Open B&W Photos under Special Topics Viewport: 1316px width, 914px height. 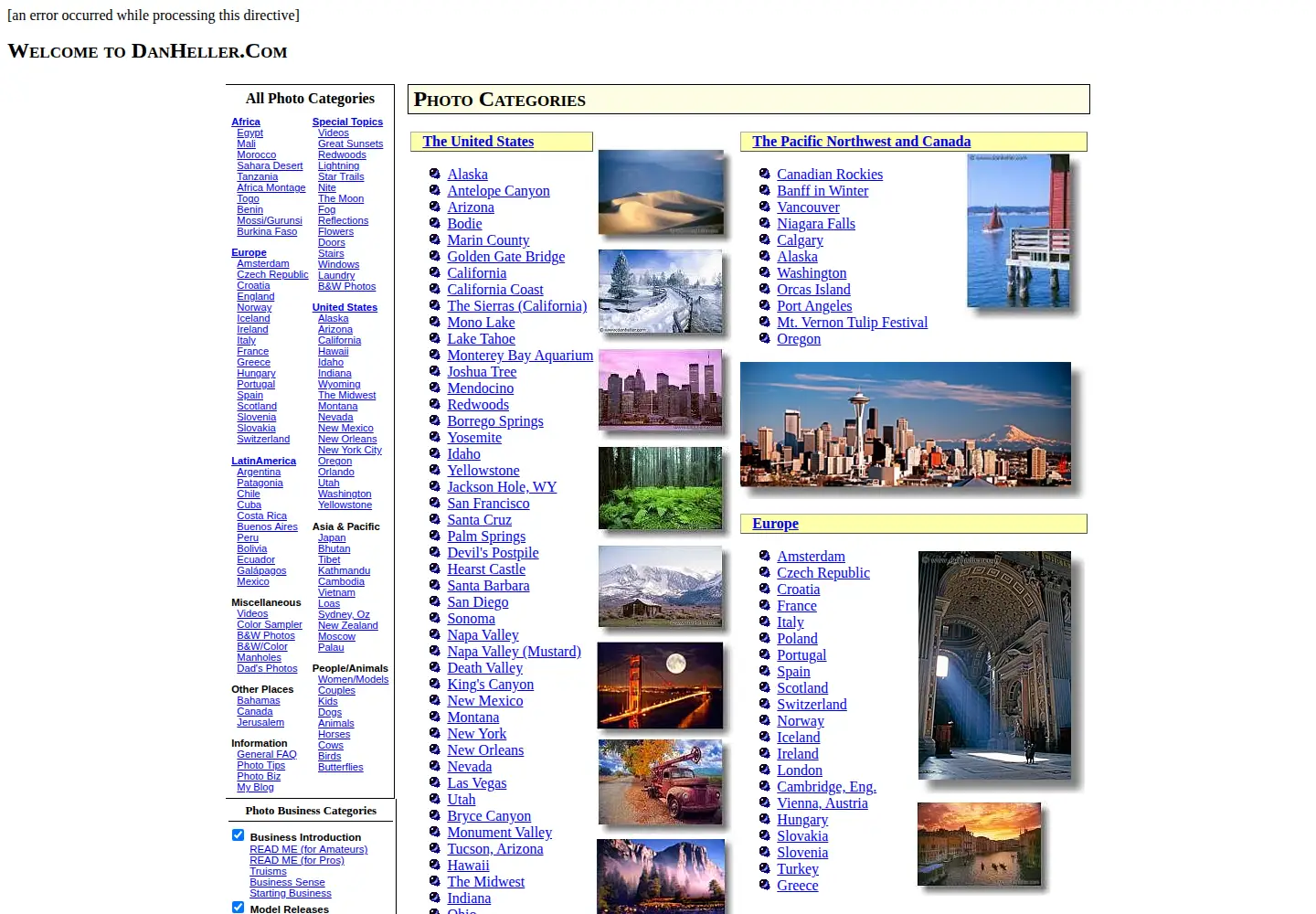(346, 286)
